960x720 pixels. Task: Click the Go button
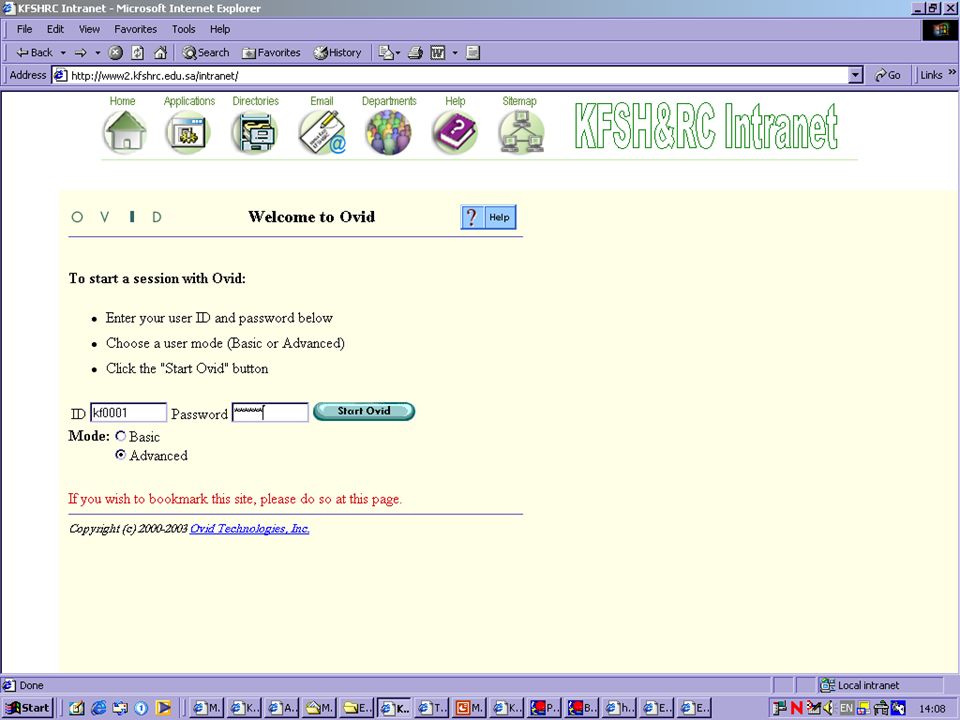(888, 75)
